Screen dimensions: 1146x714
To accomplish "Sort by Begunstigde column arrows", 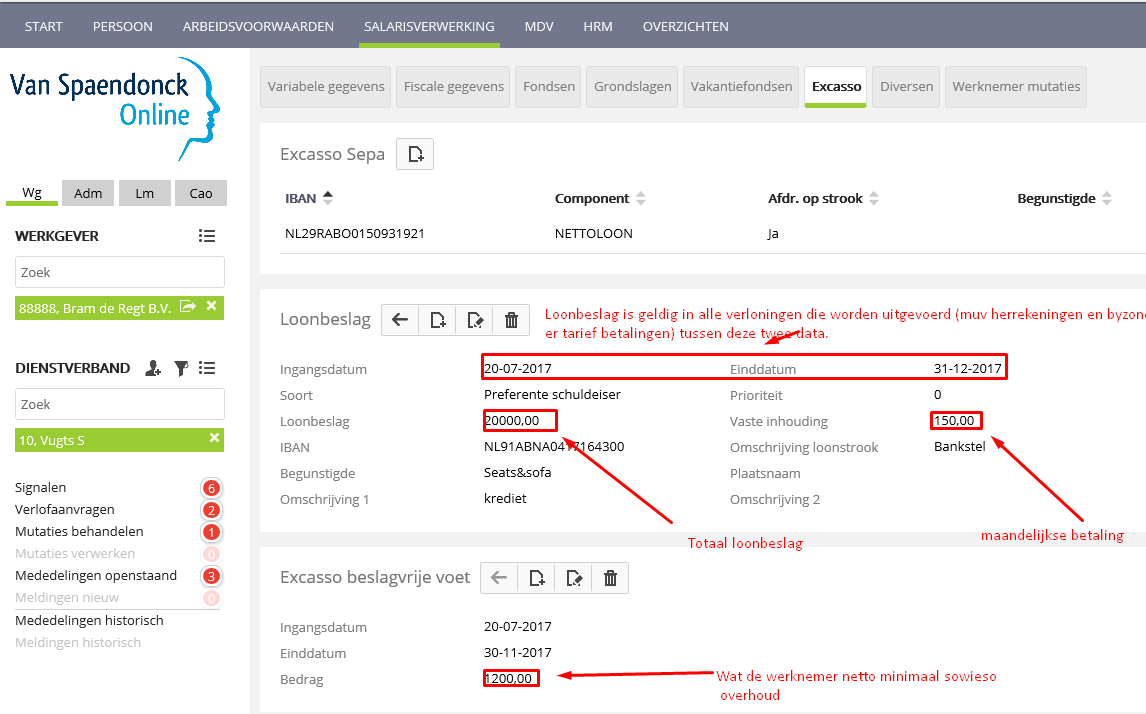I will [x=1107, y=198].
